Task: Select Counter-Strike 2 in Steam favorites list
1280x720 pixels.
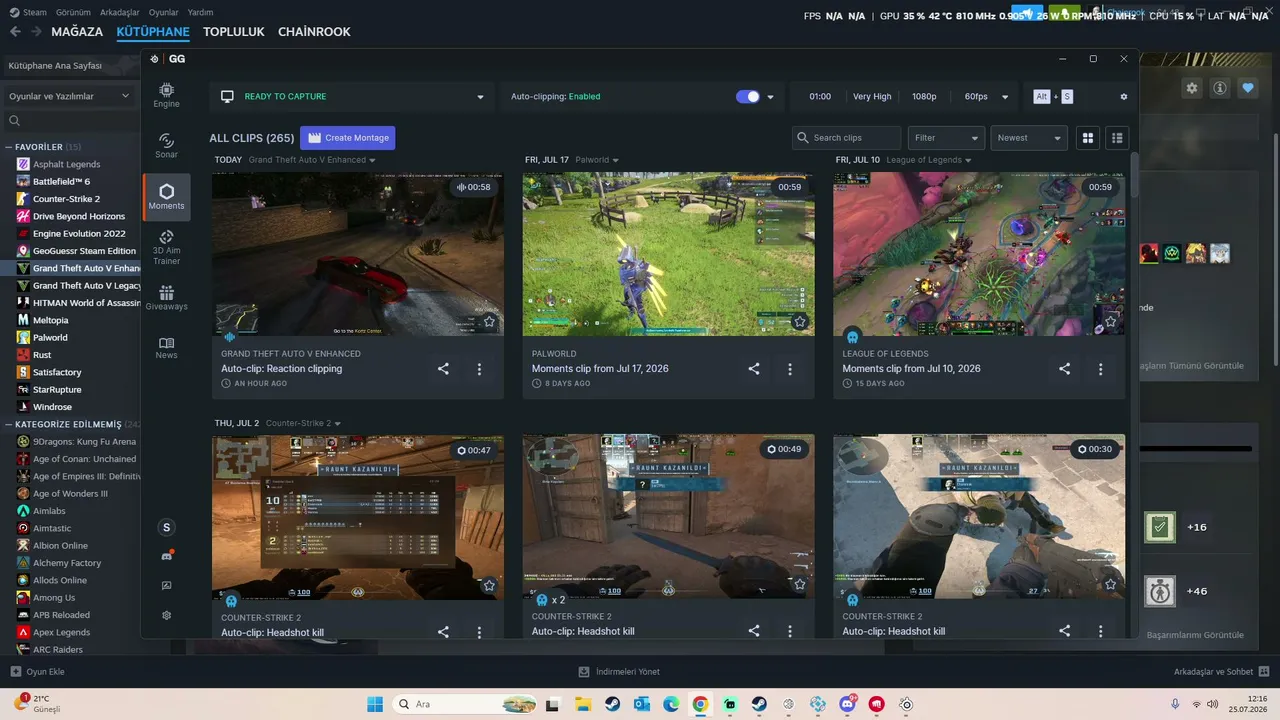Action: (66, 199)
